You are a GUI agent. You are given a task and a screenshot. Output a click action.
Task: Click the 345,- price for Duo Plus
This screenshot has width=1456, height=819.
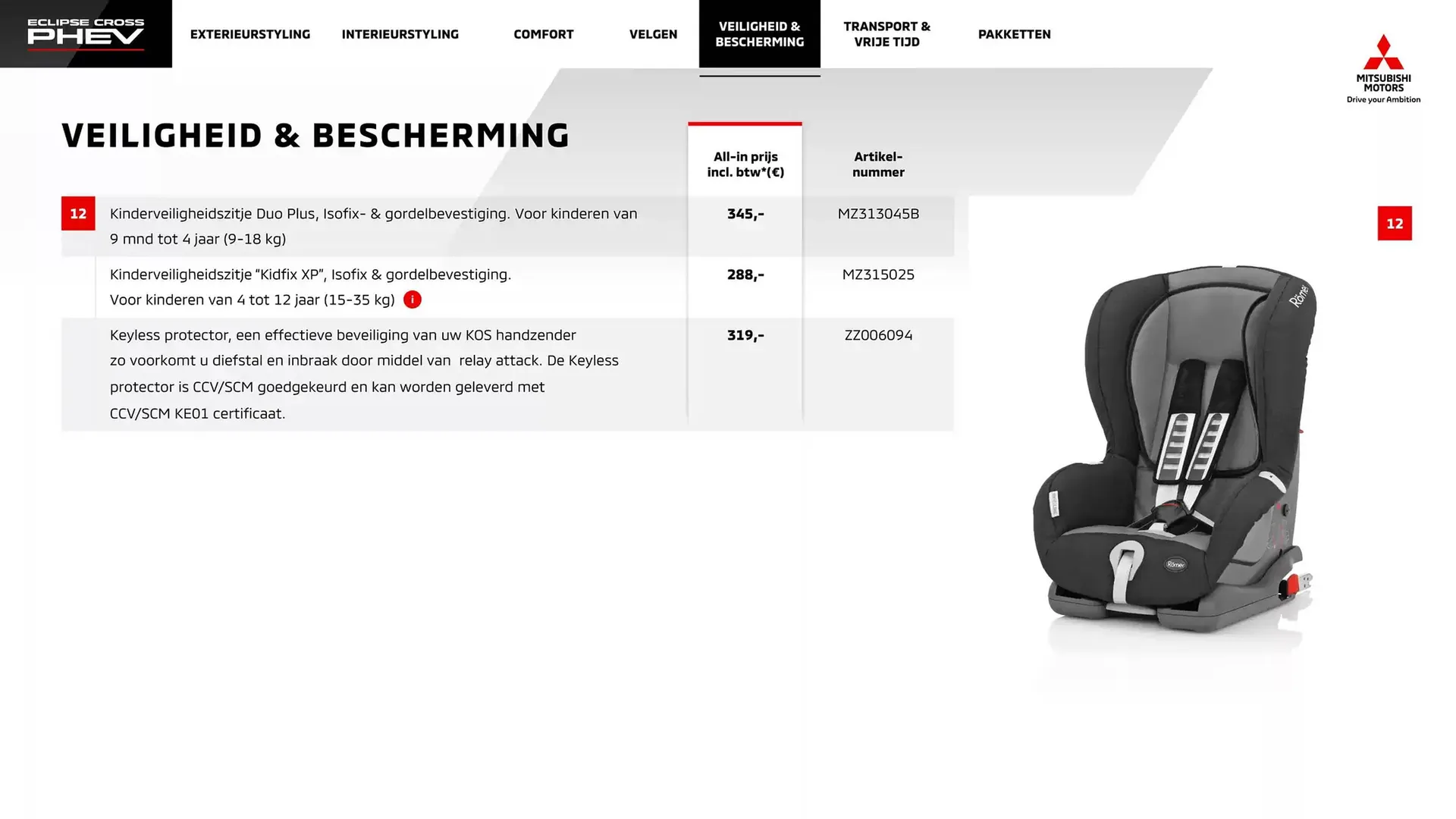[745, 214]
